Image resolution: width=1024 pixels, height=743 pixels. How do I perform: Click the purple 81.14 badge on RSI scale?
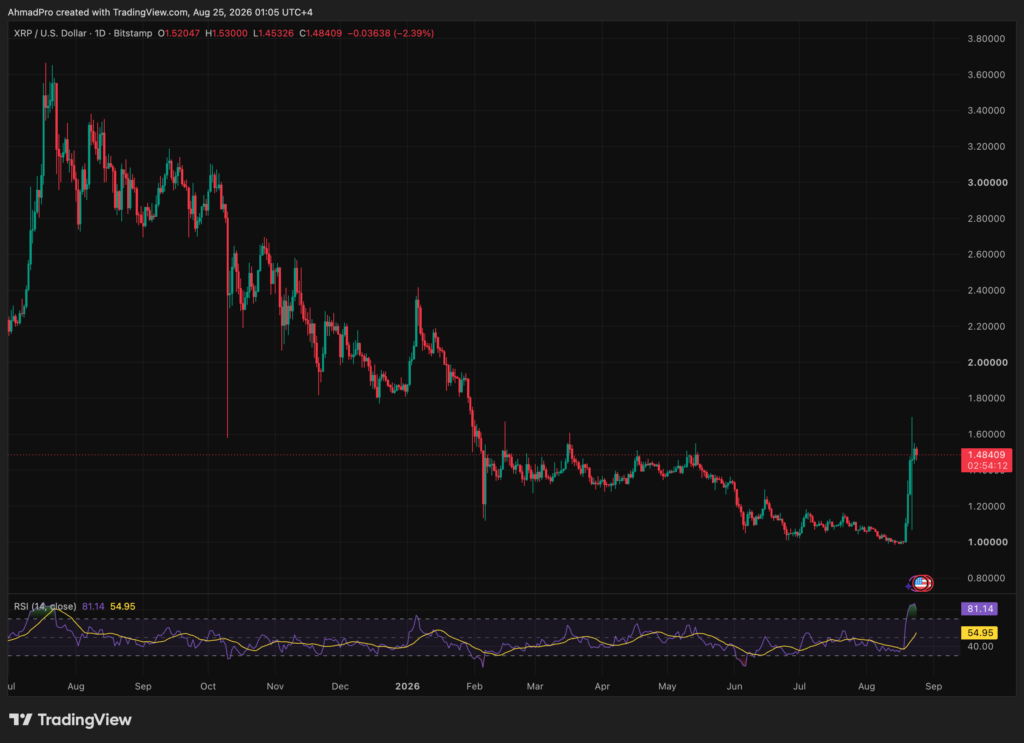pos(980,609)
